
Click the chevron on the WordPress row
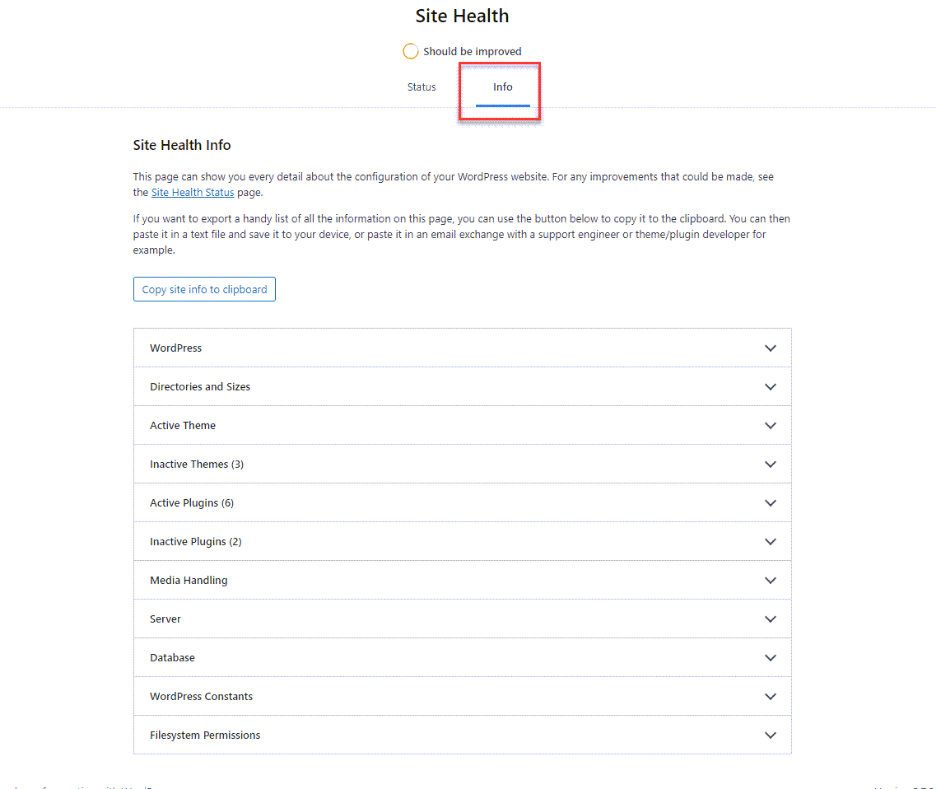[770, 347]
